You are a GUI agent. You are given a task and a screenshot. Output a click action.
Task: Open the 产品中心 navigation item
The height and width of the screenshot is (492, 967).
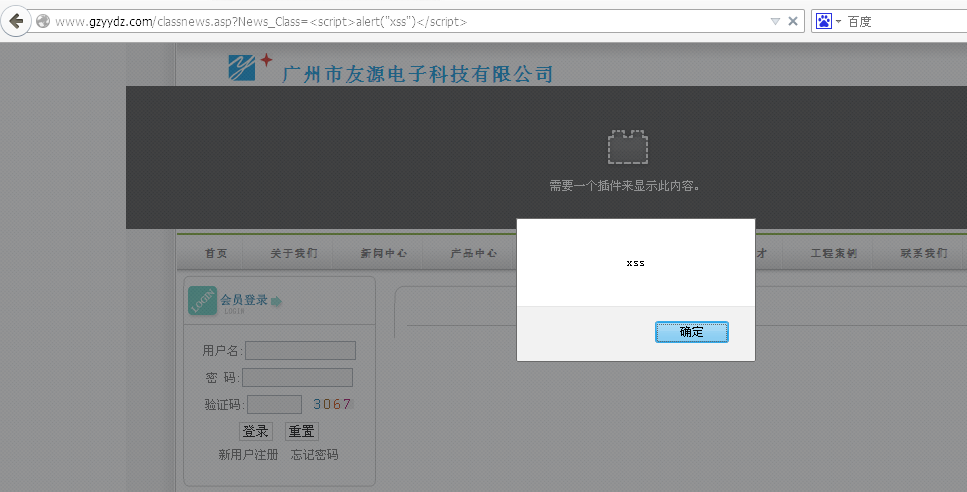tap(474, 253)
